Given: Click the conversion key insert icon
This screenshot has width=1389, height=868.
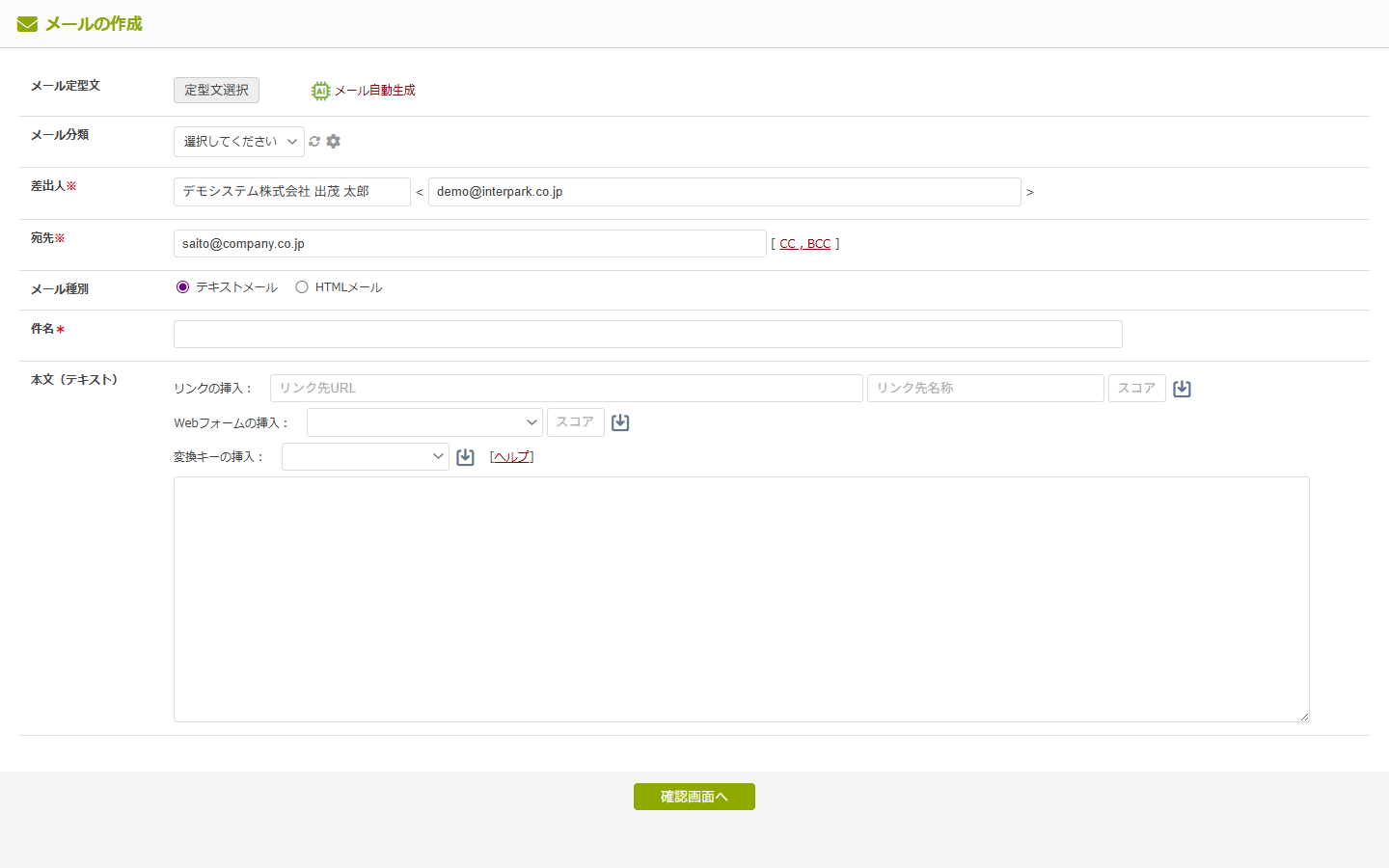Looking at the screenshot, I should point(465,457).
